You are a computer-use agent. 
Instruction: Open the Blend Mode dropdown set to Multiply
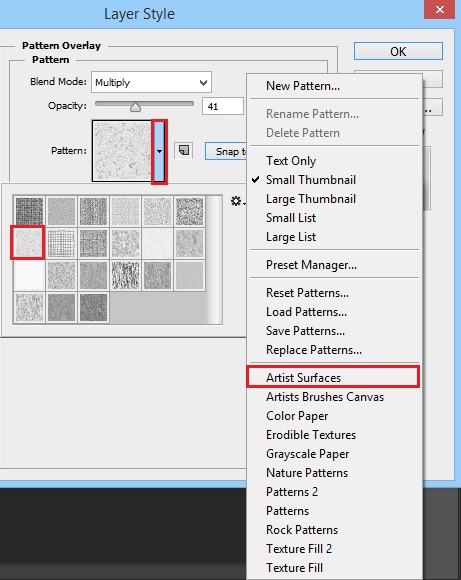(151, 82)
